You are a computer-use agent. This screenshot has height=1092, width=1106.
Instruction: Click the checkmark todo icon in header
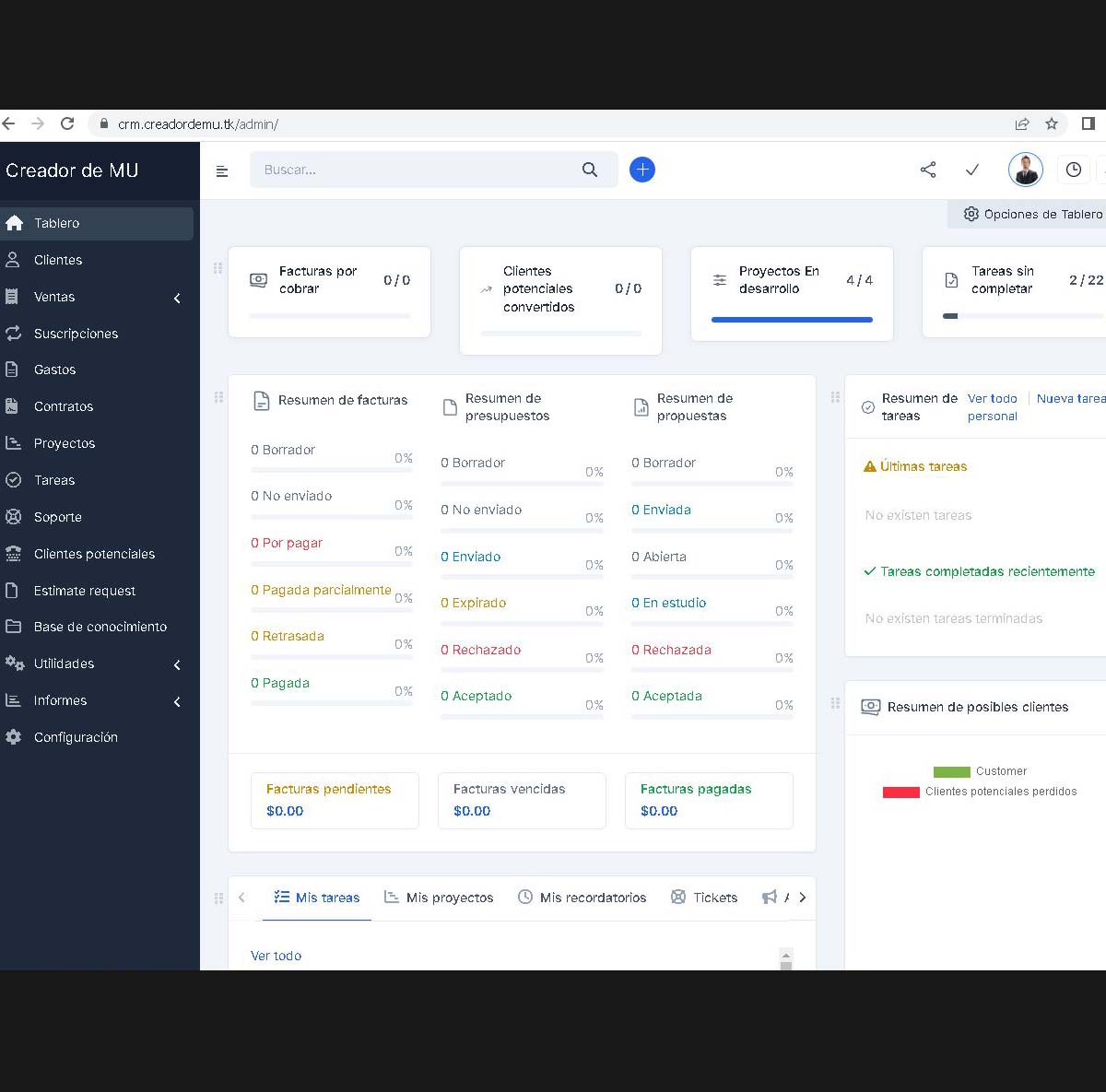click(x=972, y=170)
